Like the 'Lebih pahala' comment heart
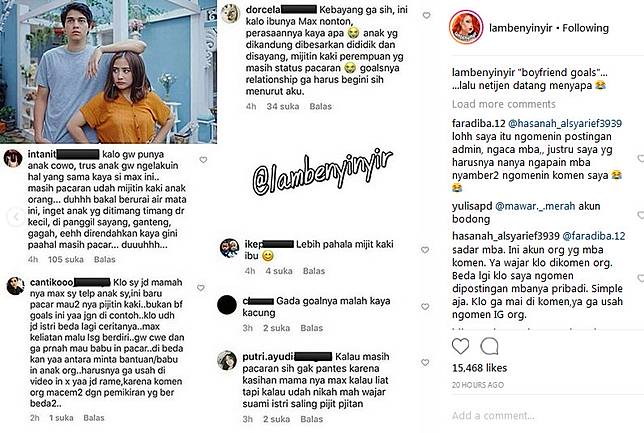Image resolution: width=644 pixels, height=433 pixels. click(425, 250)
